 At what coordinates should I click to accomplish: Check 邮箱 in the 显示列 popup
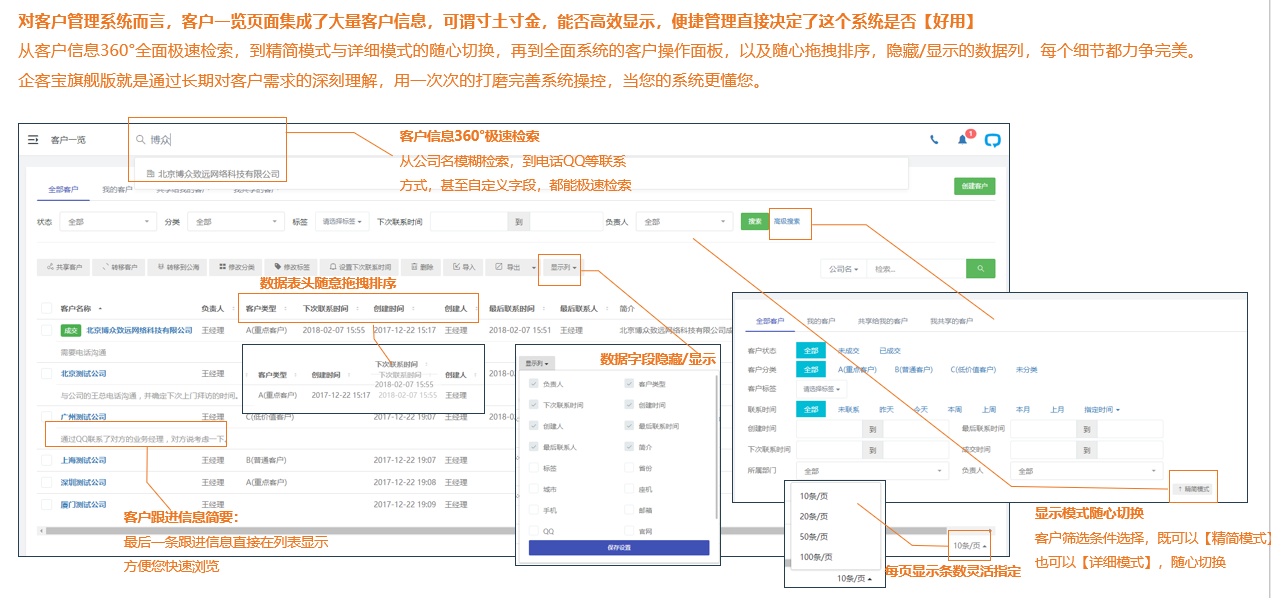(629, 510)
